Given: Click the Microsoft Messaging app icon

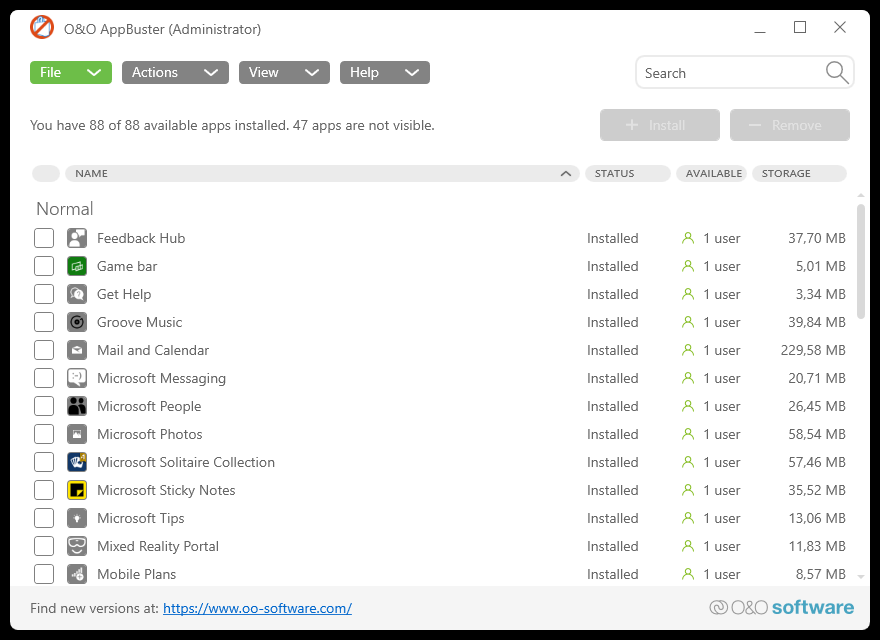Looking at the screenshot, I should coord(77,378).
